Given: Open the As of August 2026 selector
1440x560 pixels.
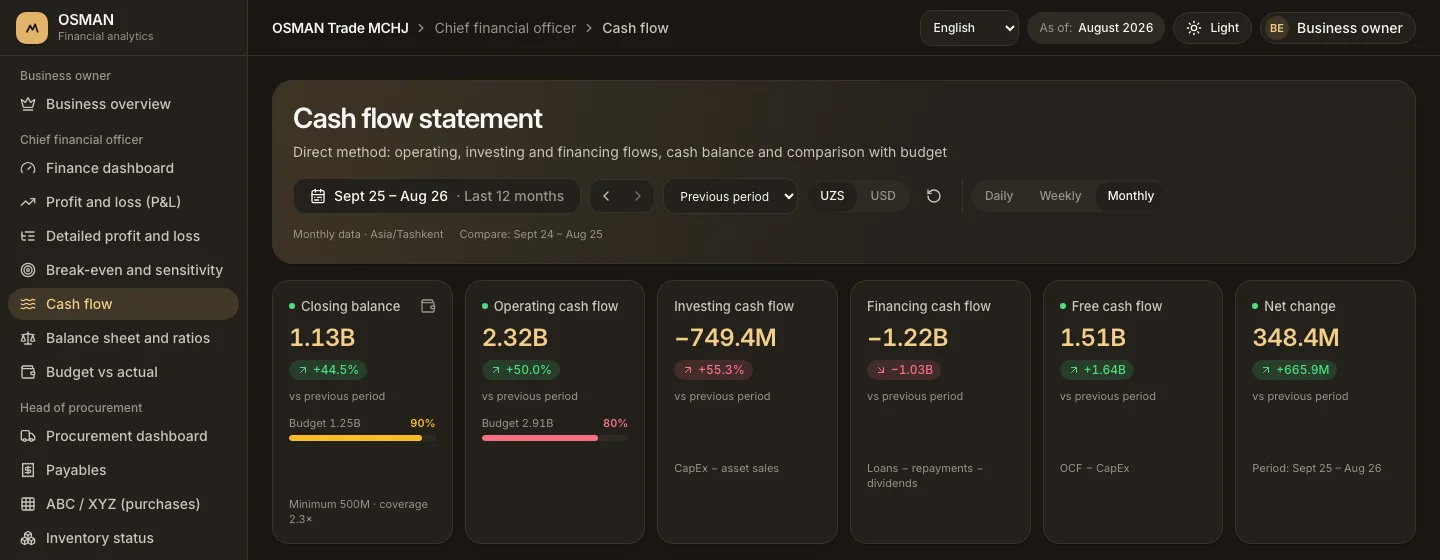Looking at the screenshot, I should point(1096,28).
